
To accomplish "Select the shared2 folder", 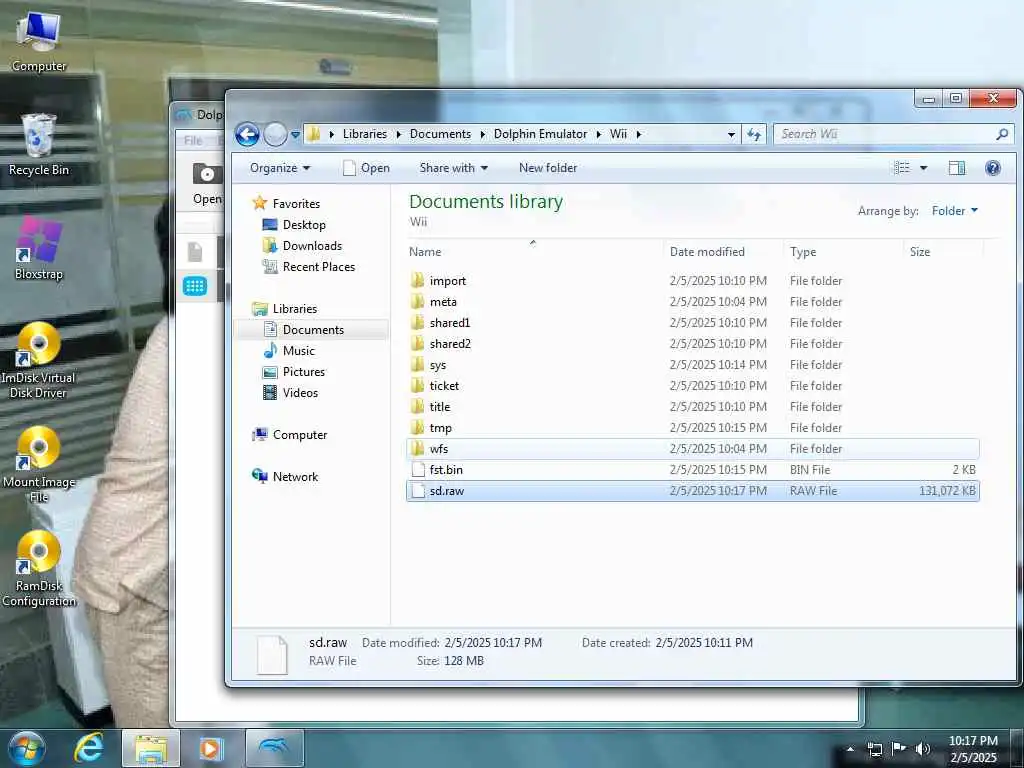I will click(x=692, y=344).
